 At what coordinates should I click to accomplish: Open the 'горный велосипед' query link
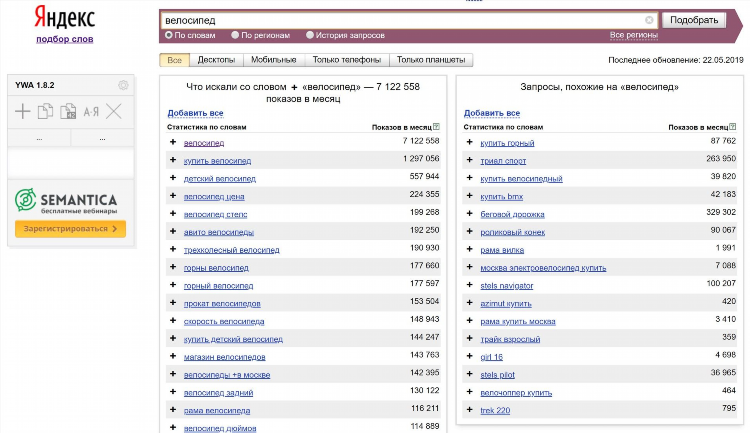click(x=219, y=286)
